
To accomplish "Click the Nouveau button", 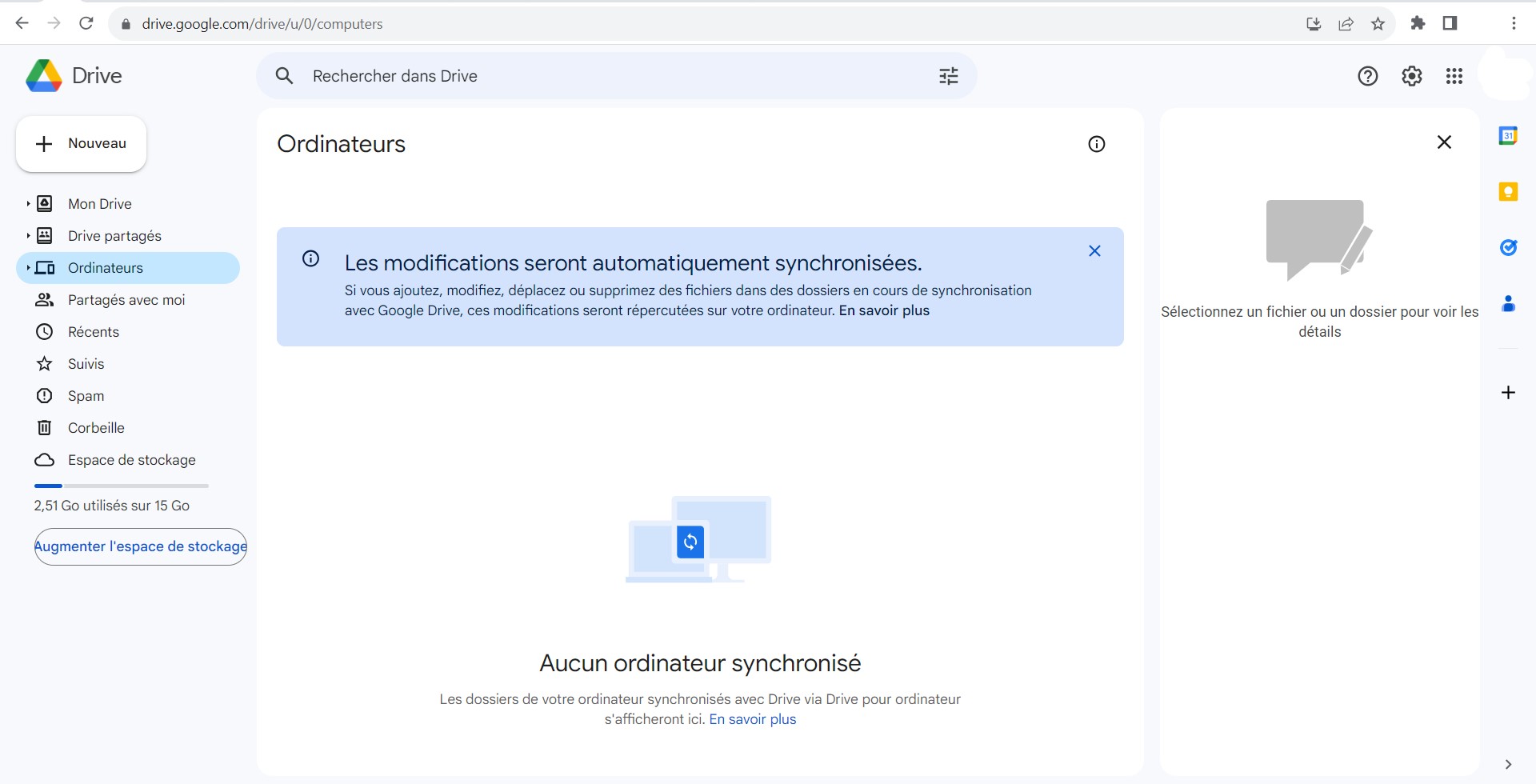I will tap(81, 144).
